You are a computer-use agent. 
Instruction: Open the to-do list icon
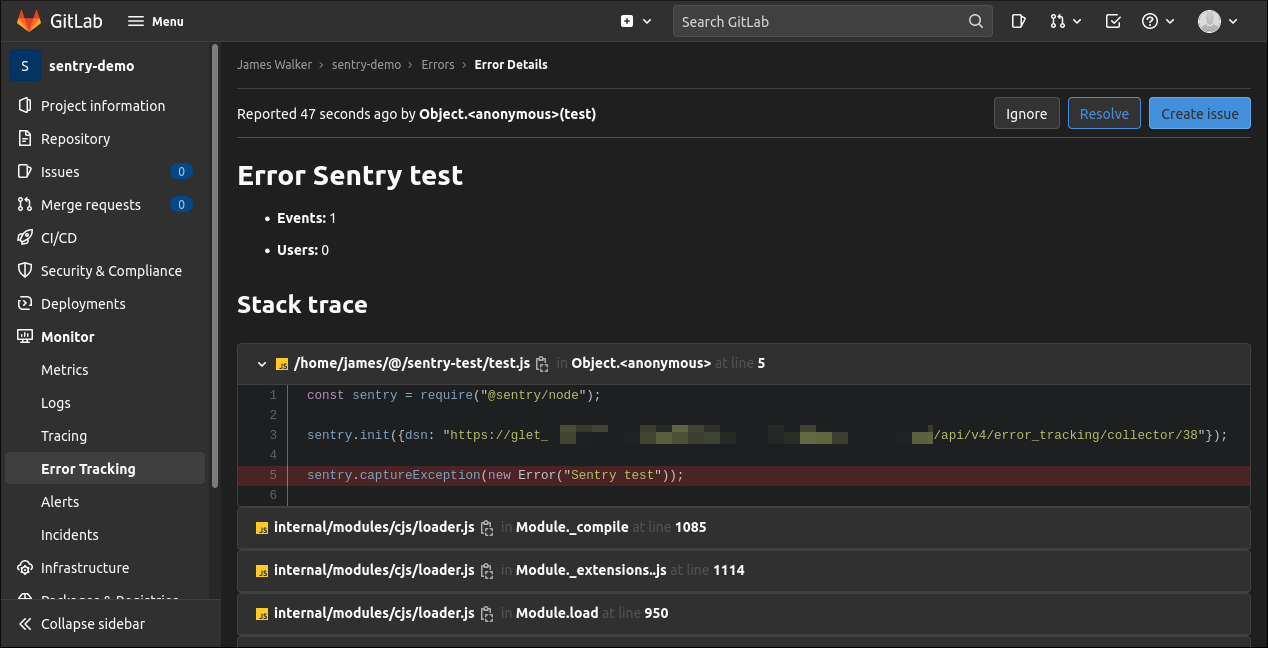coord(1113,21)
